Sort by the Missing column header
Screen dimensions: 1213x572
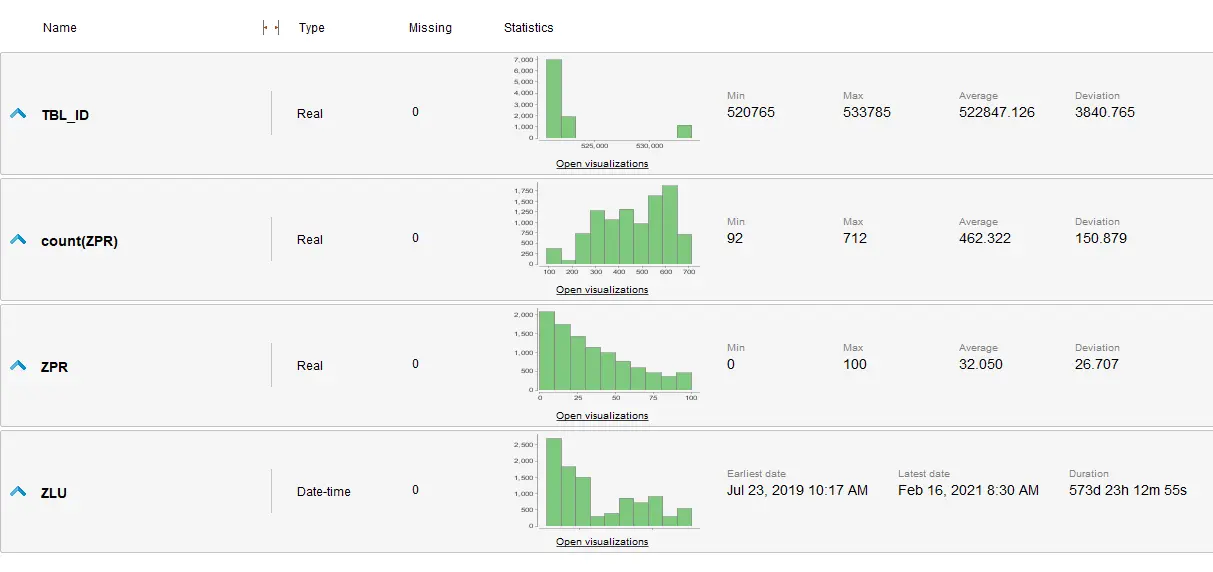[430, 28]
